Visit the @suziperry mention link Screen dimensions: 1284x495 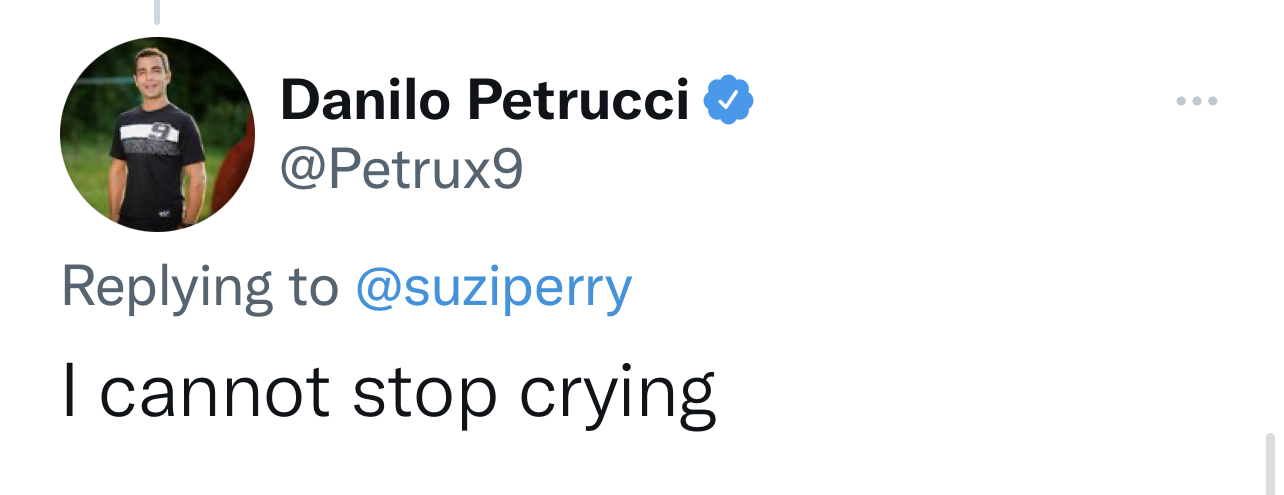pos(494,287)
